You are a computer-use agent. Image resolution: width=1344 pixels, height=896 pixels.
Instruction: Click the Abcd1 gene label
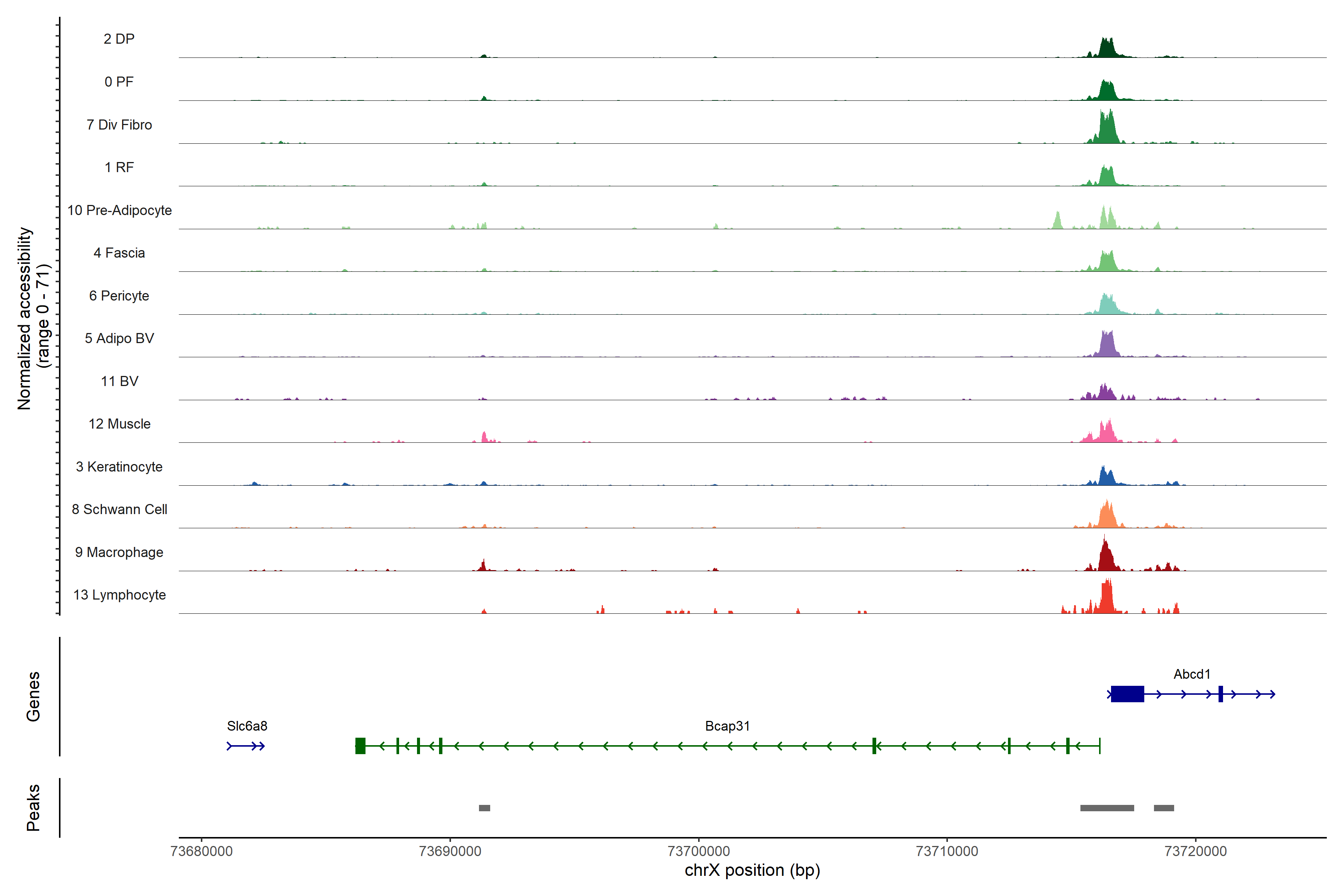(1191, 674)
